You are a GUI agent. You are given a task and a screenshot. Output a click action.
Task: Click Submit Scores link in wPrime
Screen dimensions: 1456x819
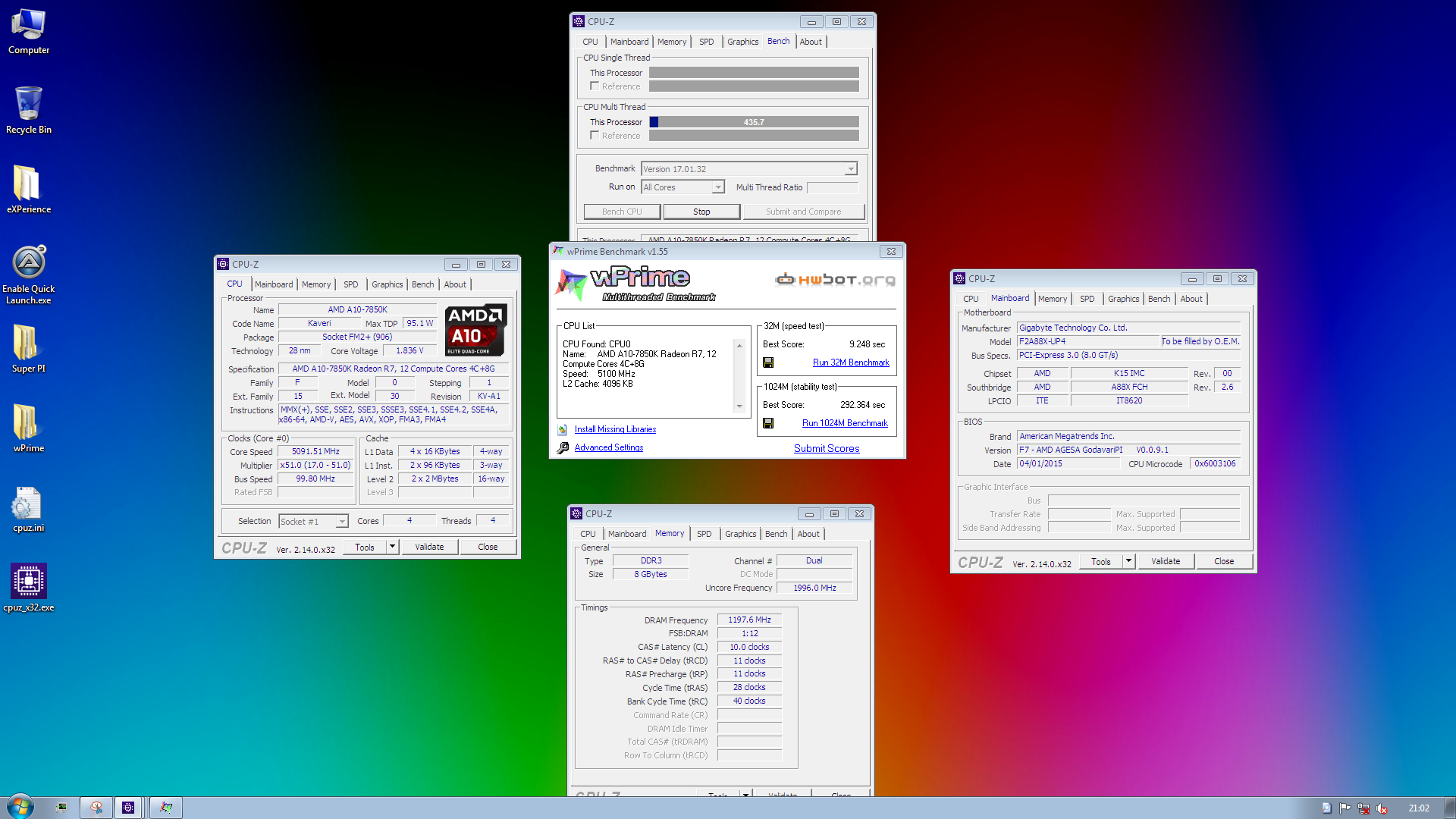(827, 448)
